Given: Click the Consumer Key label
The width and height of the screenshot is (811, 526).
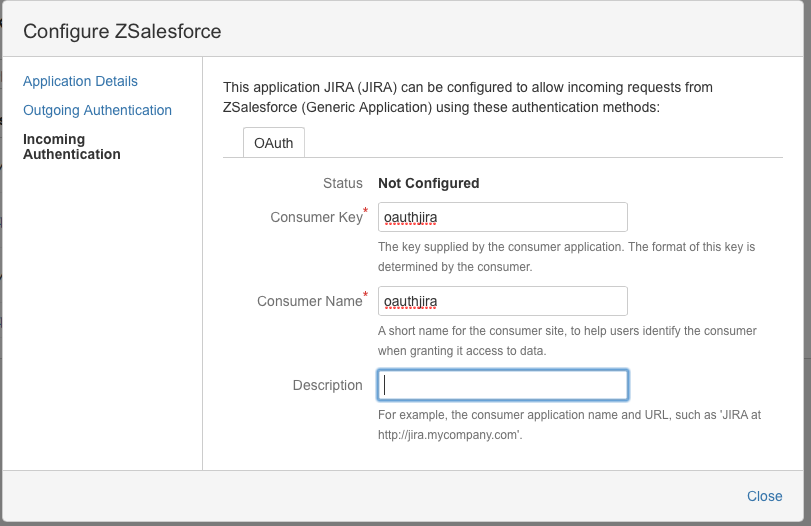Looking at the screenshot, I should (317, 217).
